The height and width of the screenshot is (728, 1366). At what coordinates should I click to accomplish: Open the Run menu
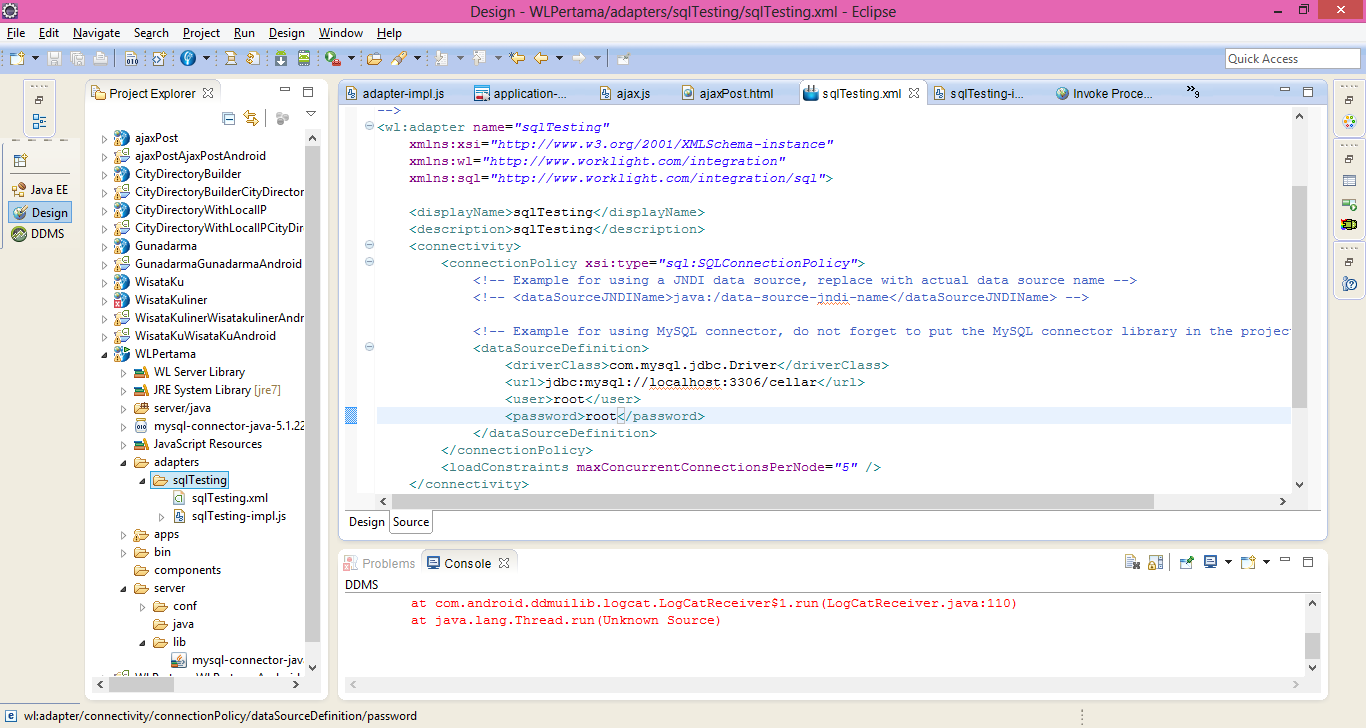tap(244, 33)
